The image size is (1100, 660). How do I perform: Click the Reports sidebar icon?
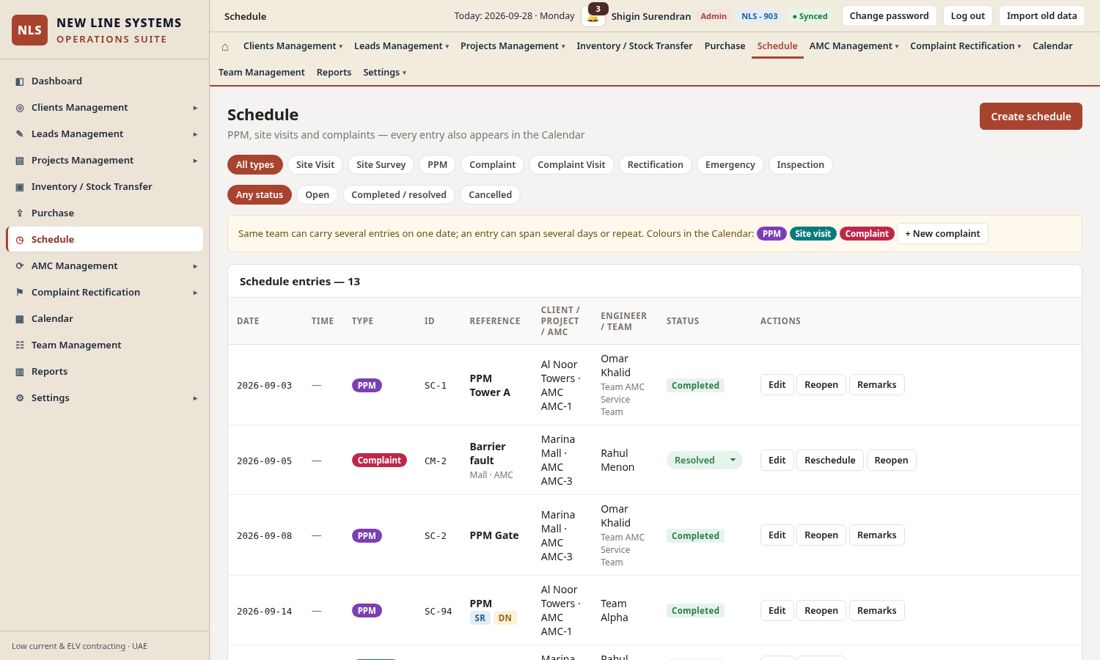click(20, 372)
